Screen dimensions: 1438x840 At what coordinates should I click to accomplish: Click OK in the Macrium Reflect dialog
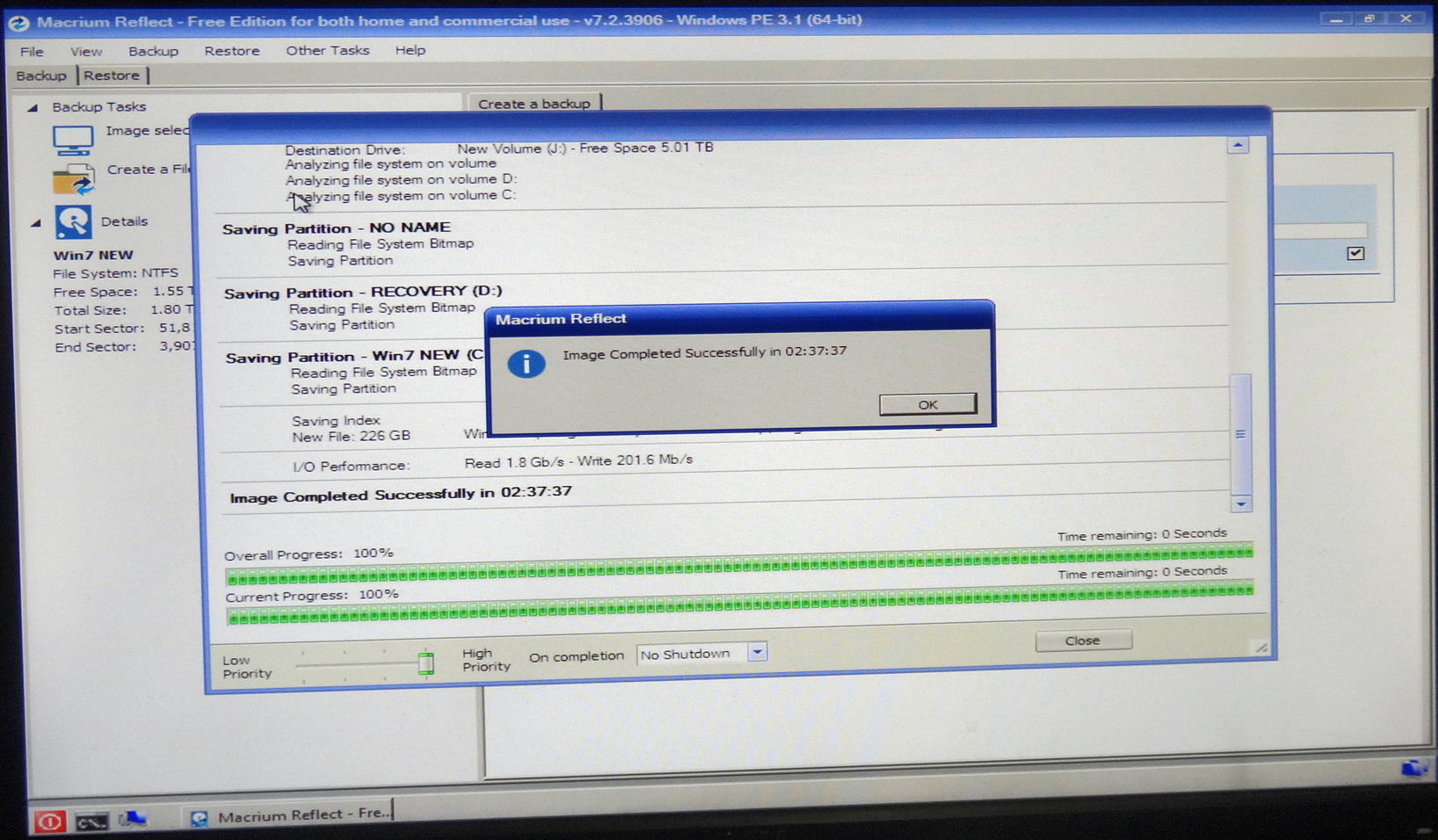pyautogui.click(x=927, y=404)
